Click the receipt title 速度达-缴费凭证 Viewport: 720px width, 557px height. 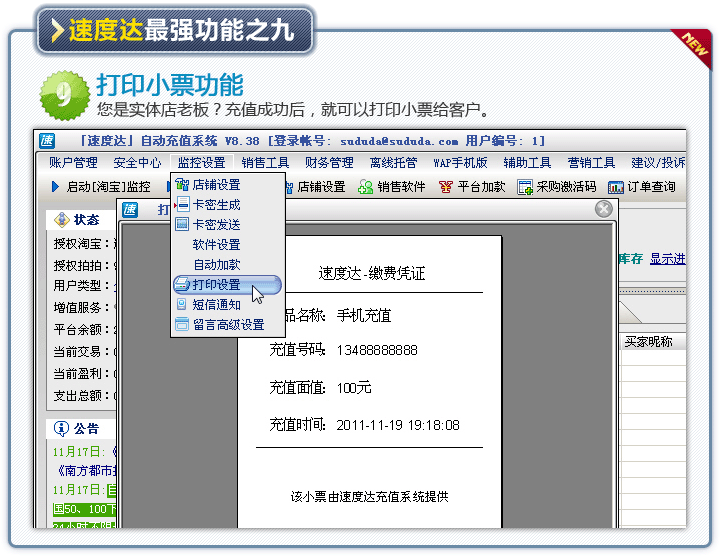(372, 273)
